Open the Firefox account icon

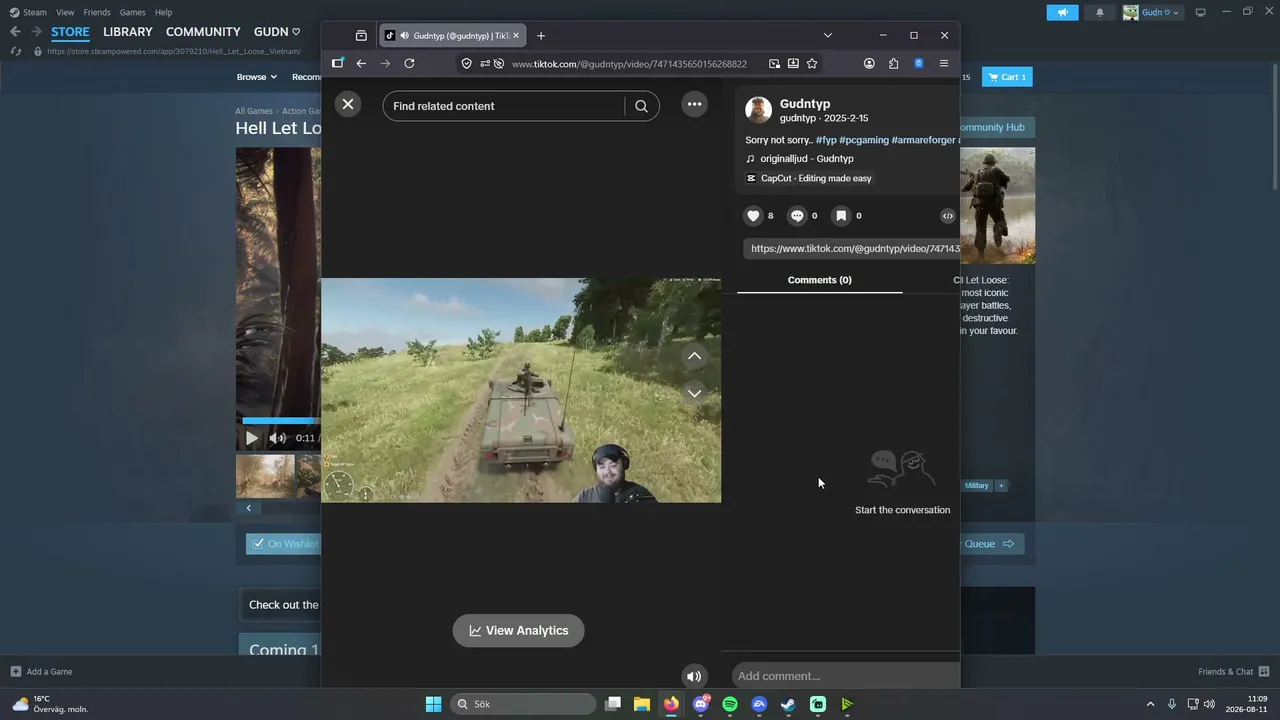(x=869, y=63)
